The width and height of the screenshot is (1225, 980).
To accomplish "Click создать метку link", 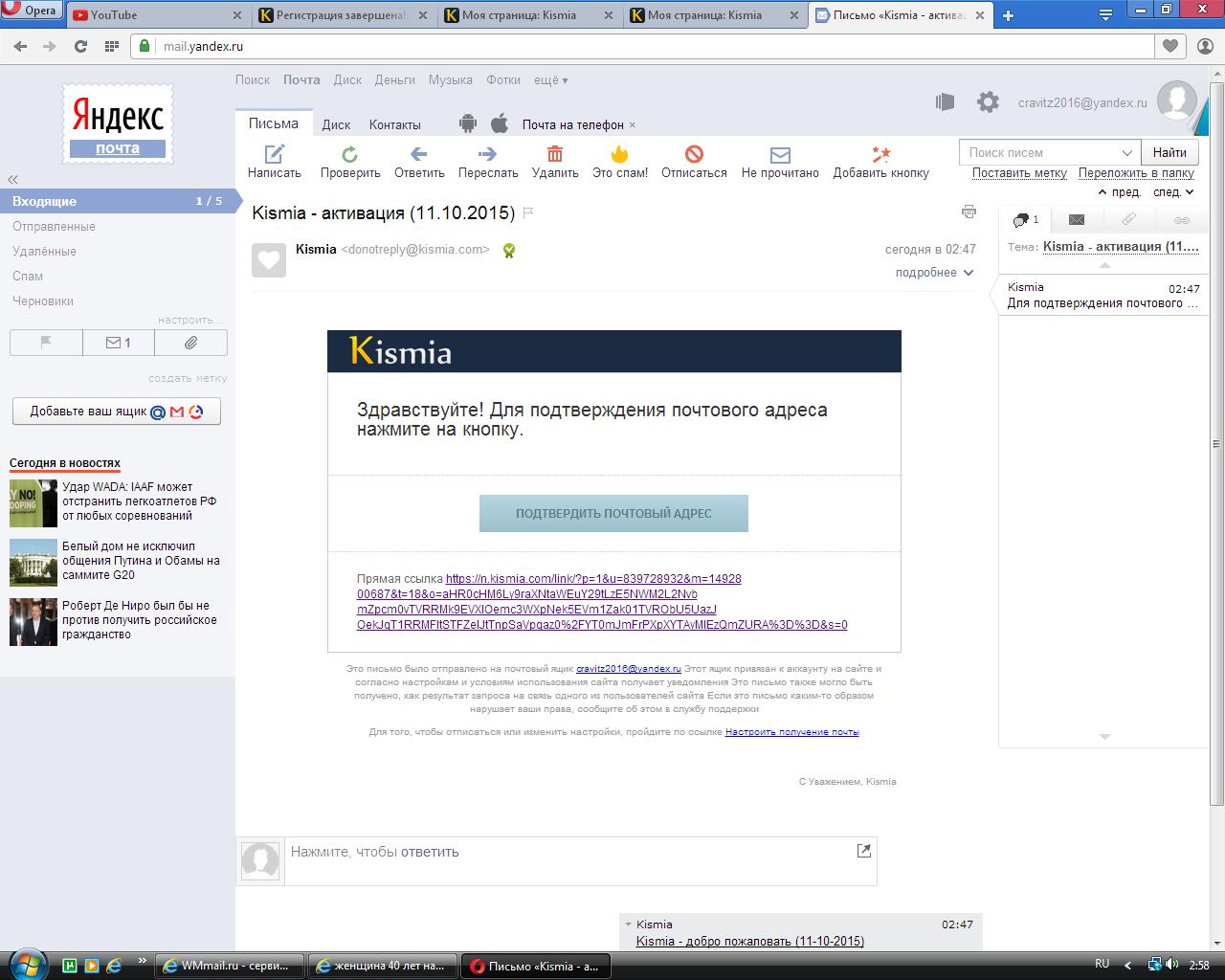I will pyautogui.click(x=188, y=378).
